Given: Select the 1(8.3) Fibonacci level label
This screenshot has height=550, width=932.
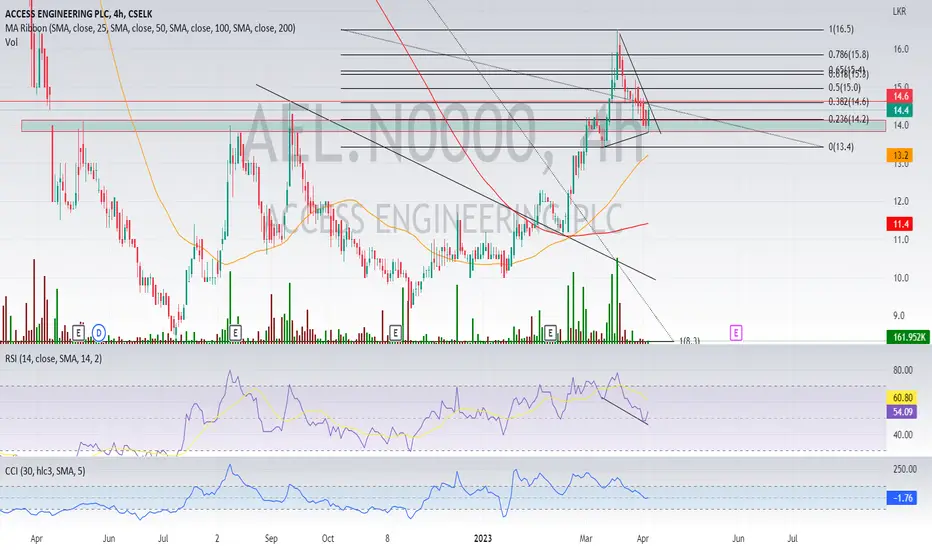Looking at the screenshot, I should click(x=689, y=341).
